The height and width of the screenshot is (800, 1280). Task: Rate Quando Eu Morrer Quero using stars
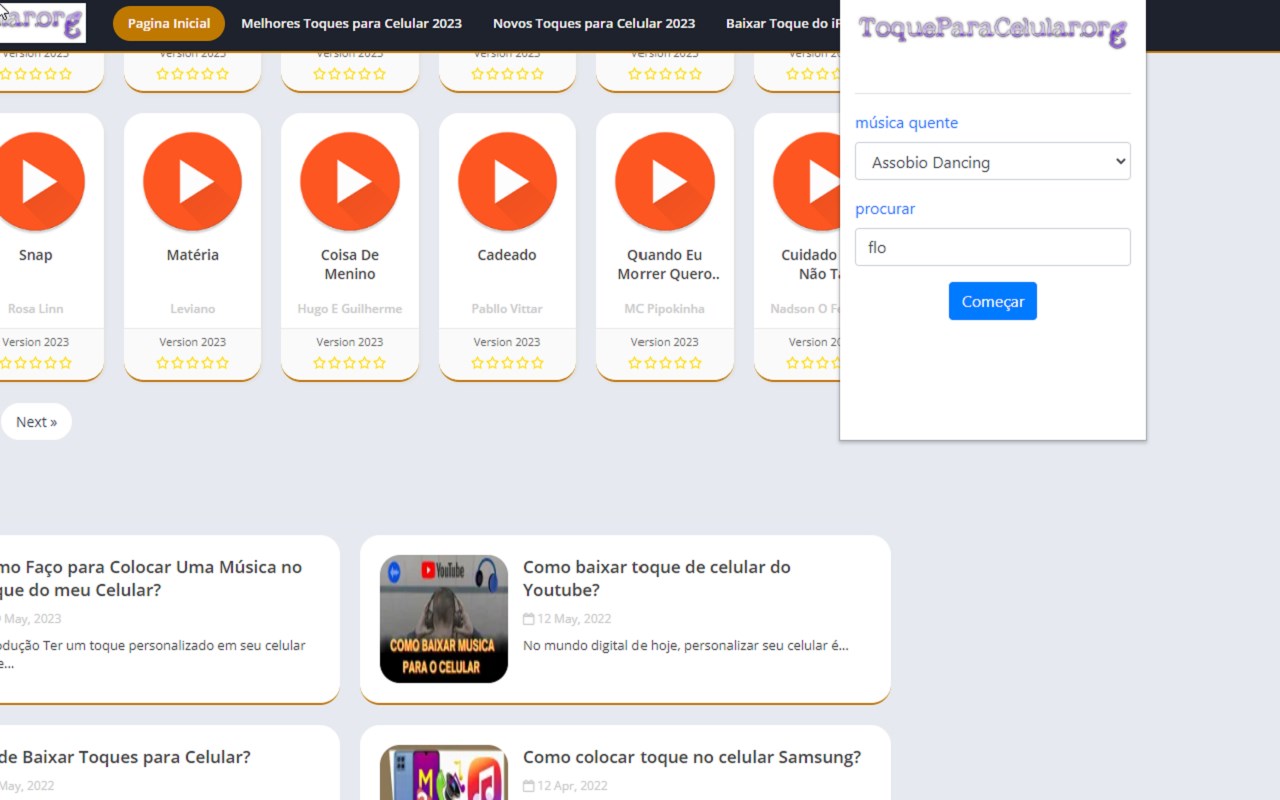click(x=665, y=363)
